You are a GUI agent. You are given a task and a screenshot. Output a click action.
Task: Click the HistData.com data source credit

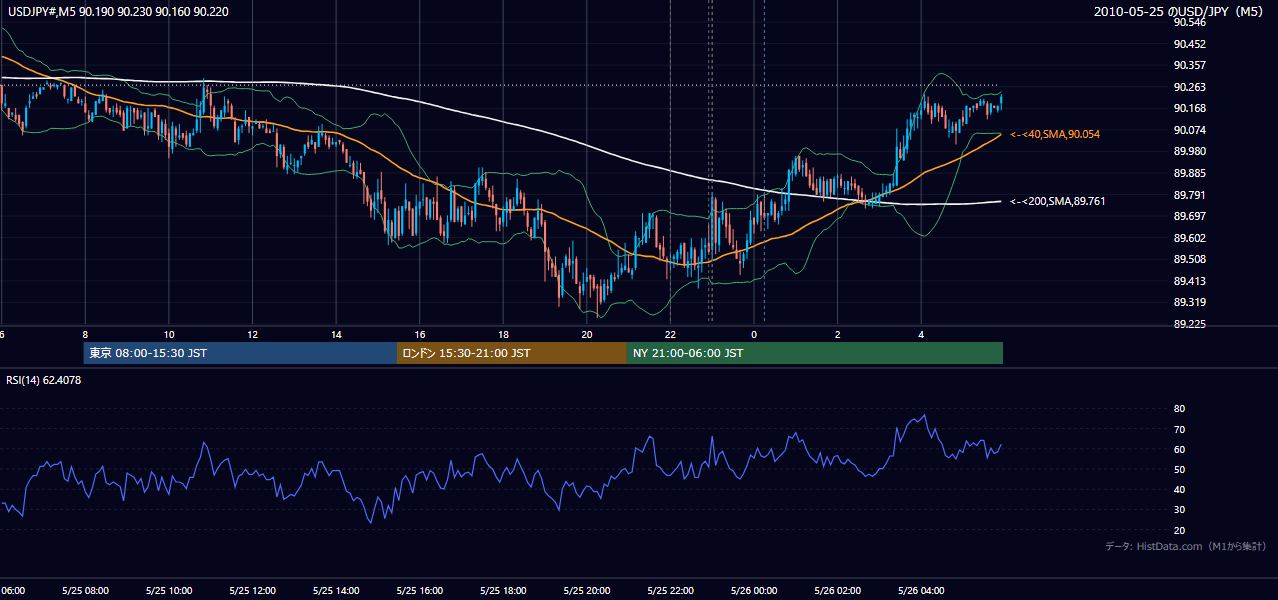1186,546
